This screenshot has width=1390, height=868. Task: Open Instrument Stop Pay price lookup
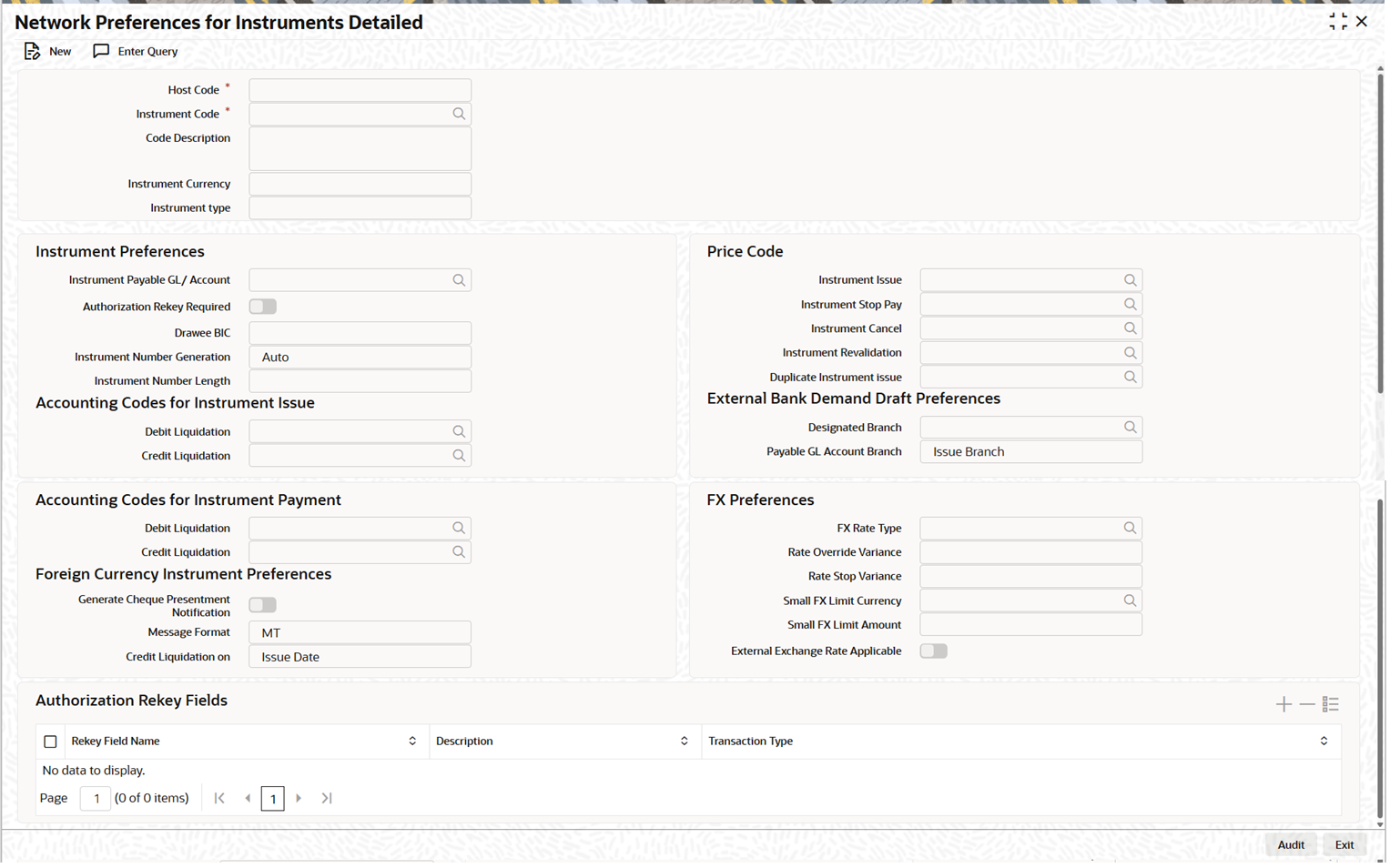tap(1130, 304)
